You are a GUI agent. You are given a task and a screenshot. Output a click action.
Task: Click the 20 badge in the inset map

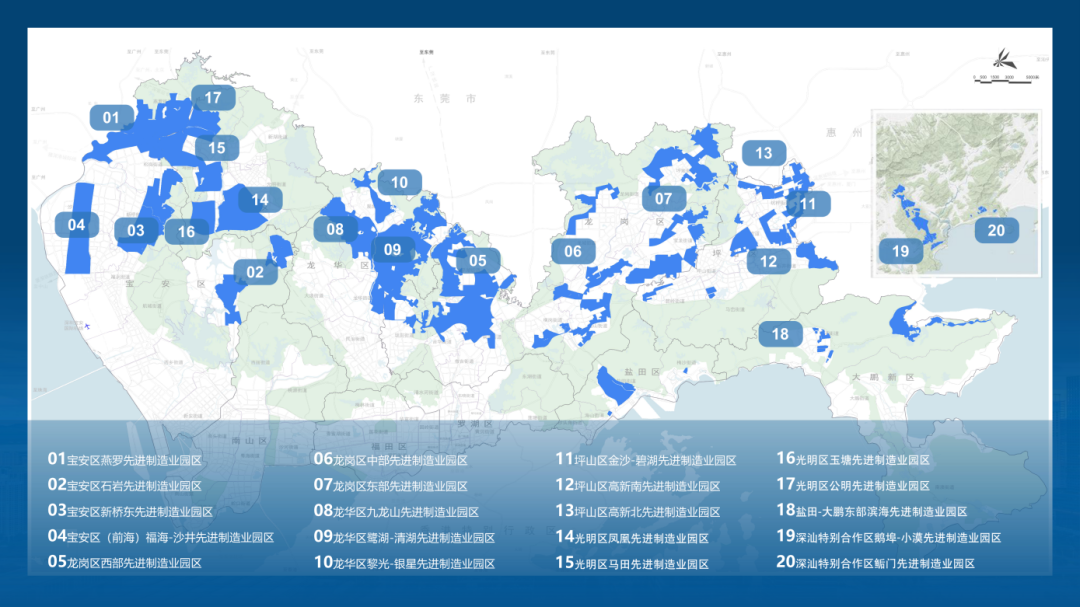(996, 231)
